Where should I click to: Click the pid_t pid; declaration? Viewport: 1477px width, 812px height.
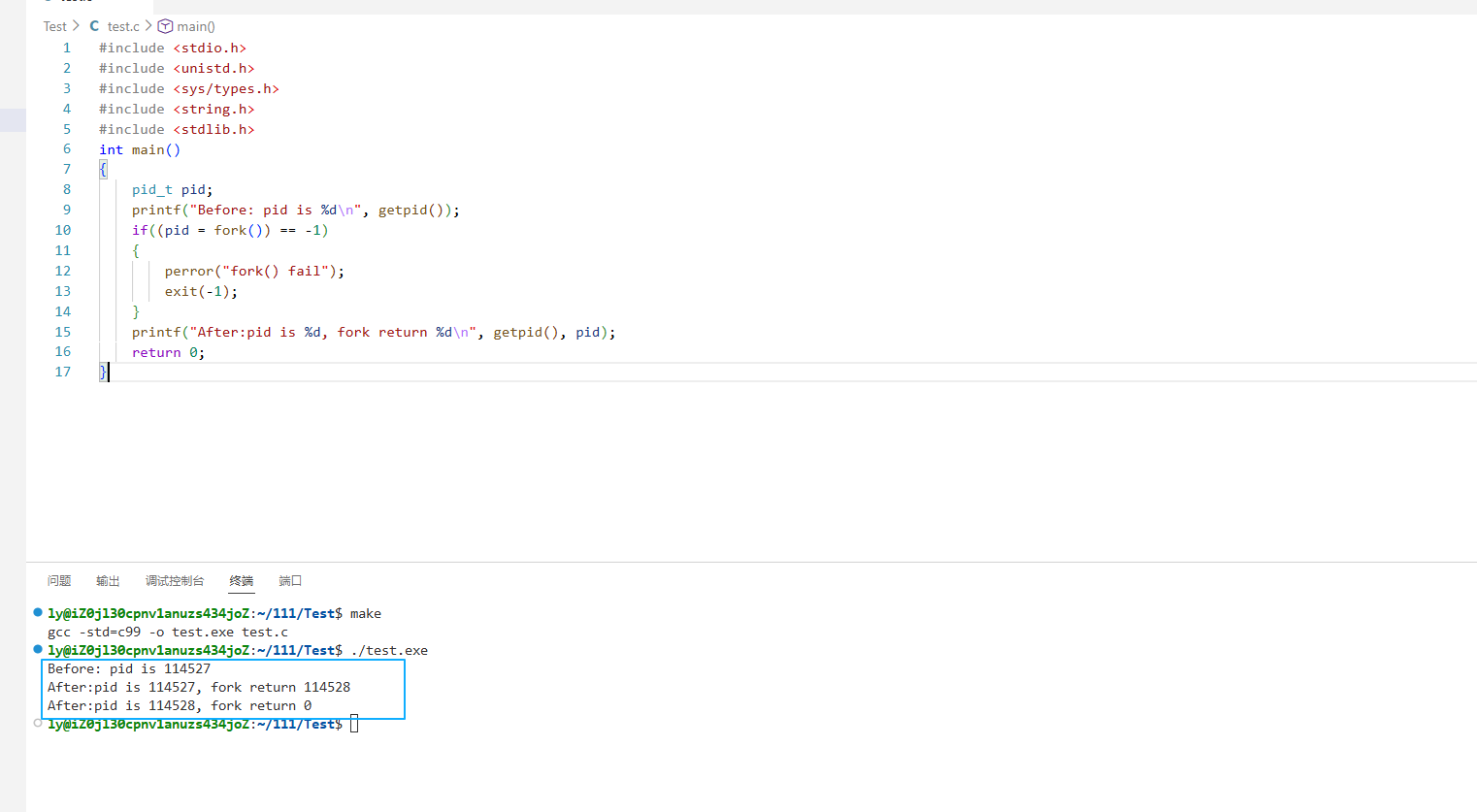point(173,189)
